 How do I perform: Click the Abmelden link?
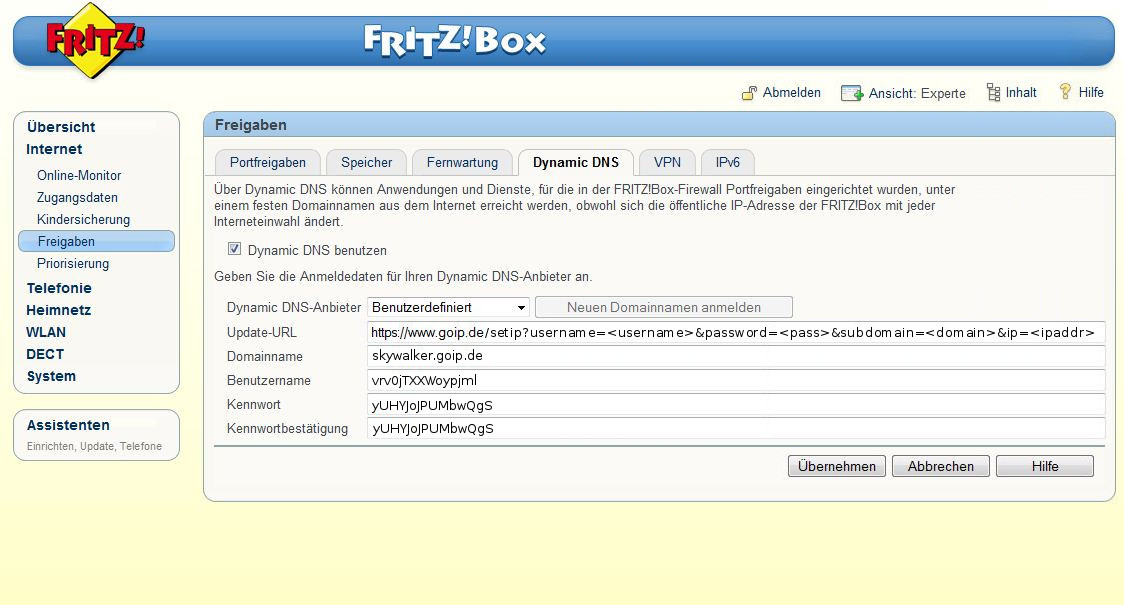coord(791,92)
